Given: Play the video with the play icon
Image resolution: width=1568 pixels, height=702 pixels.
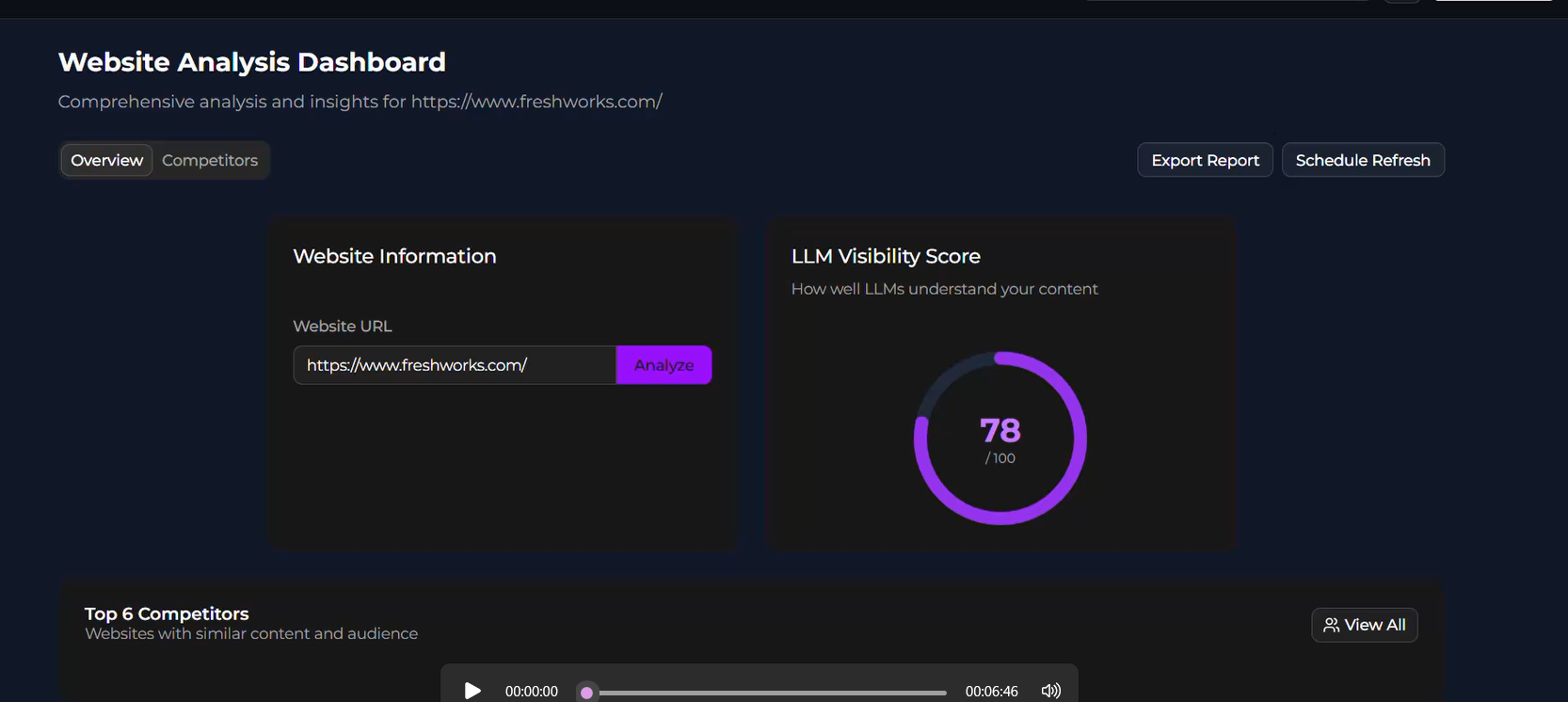Looking at the screenshot, I should pos(472,691).
